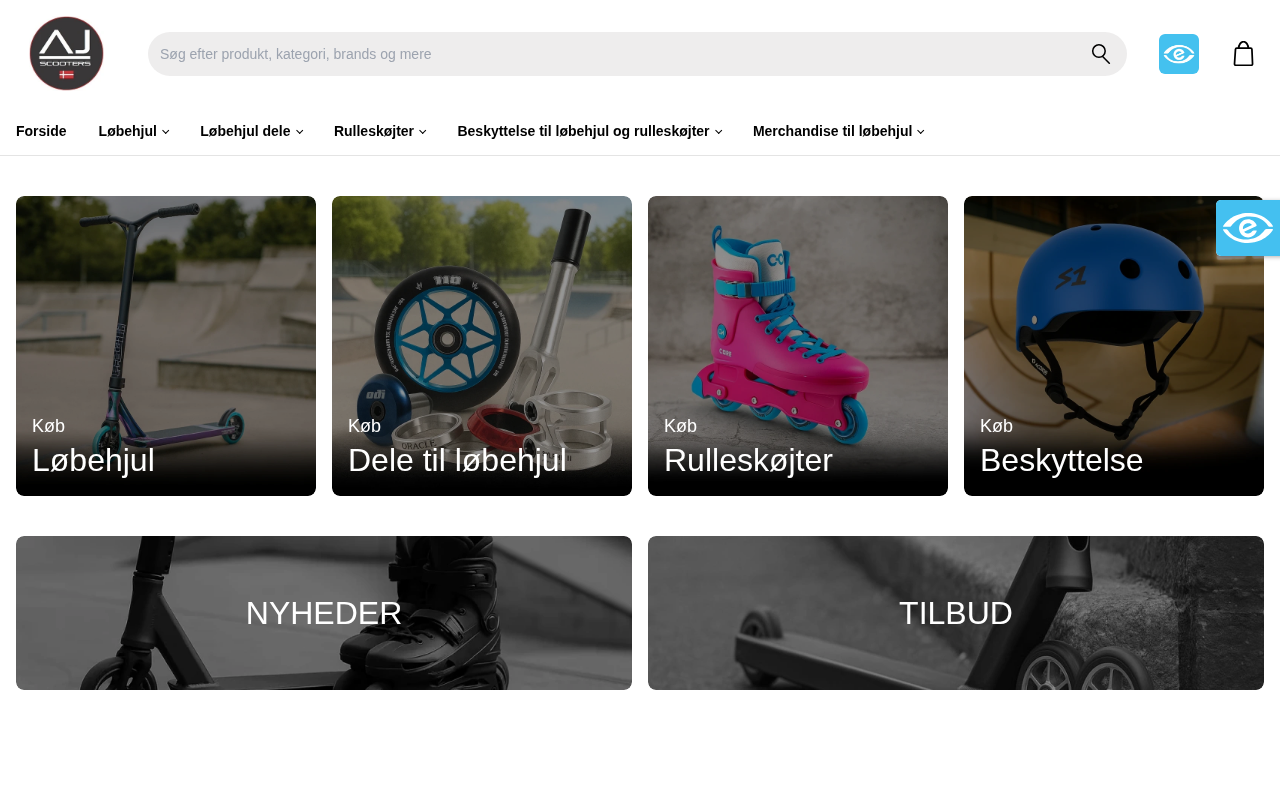Open the e-mærket badge in header
This screenshot has width=1280, height=800.
click(1179, 54)
